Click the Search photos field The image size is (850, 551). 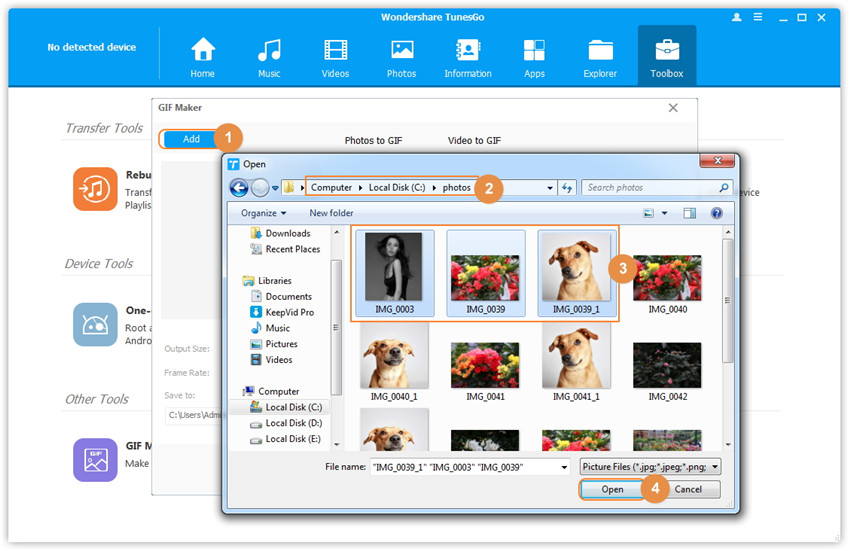coord(651,188)
